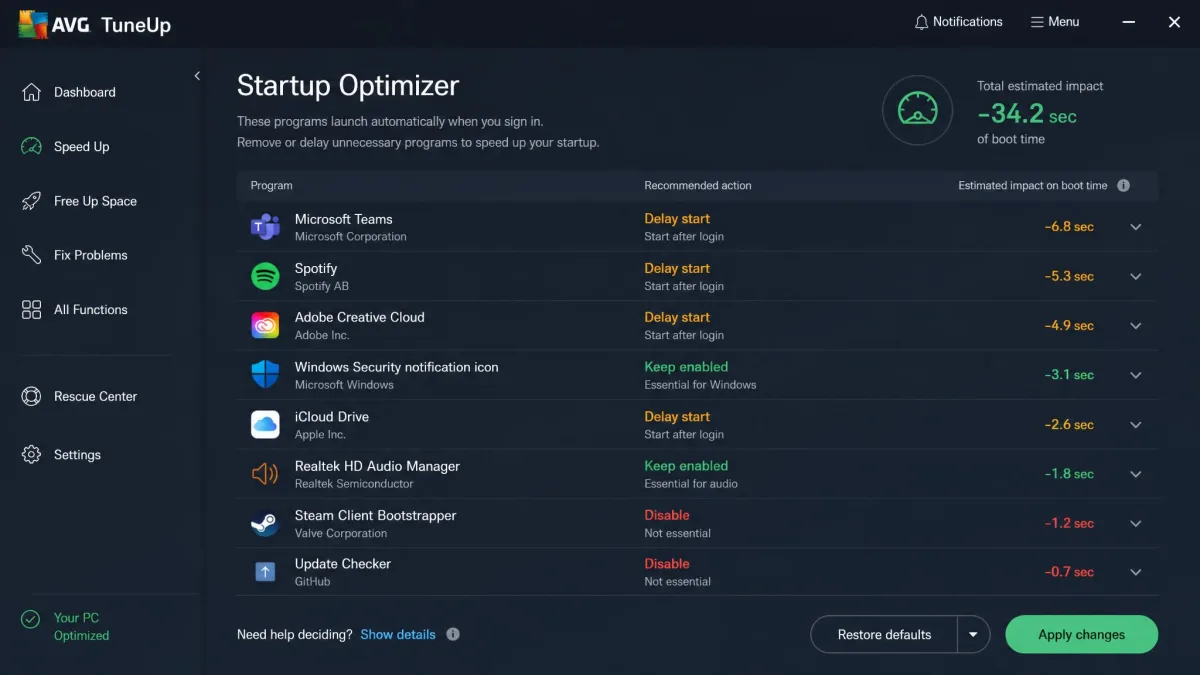Image resolution: width=1200 pixels, height=675 pixels.
Task: Click the -0.7 sec impact value
Action: [x=1069, y=572]
